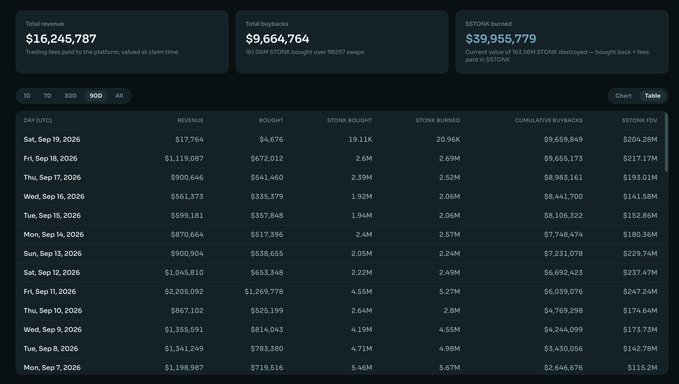Select the Mon, Sep 7, 2026 row date
Image resolution: width=679 pixels, height=384 pixels.
(x=52, y=368)
